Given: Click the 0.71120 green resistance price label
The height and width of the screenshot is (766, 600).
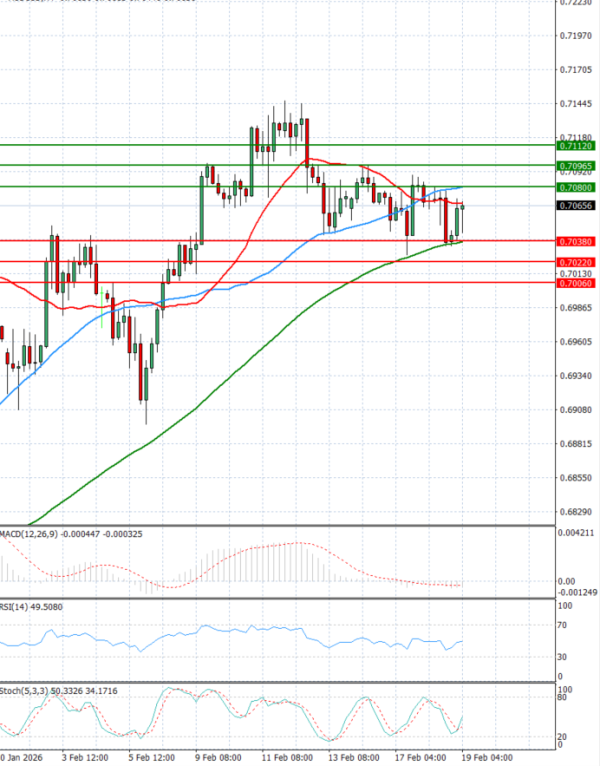Looking at the screenshot, I should pos(578,145).
